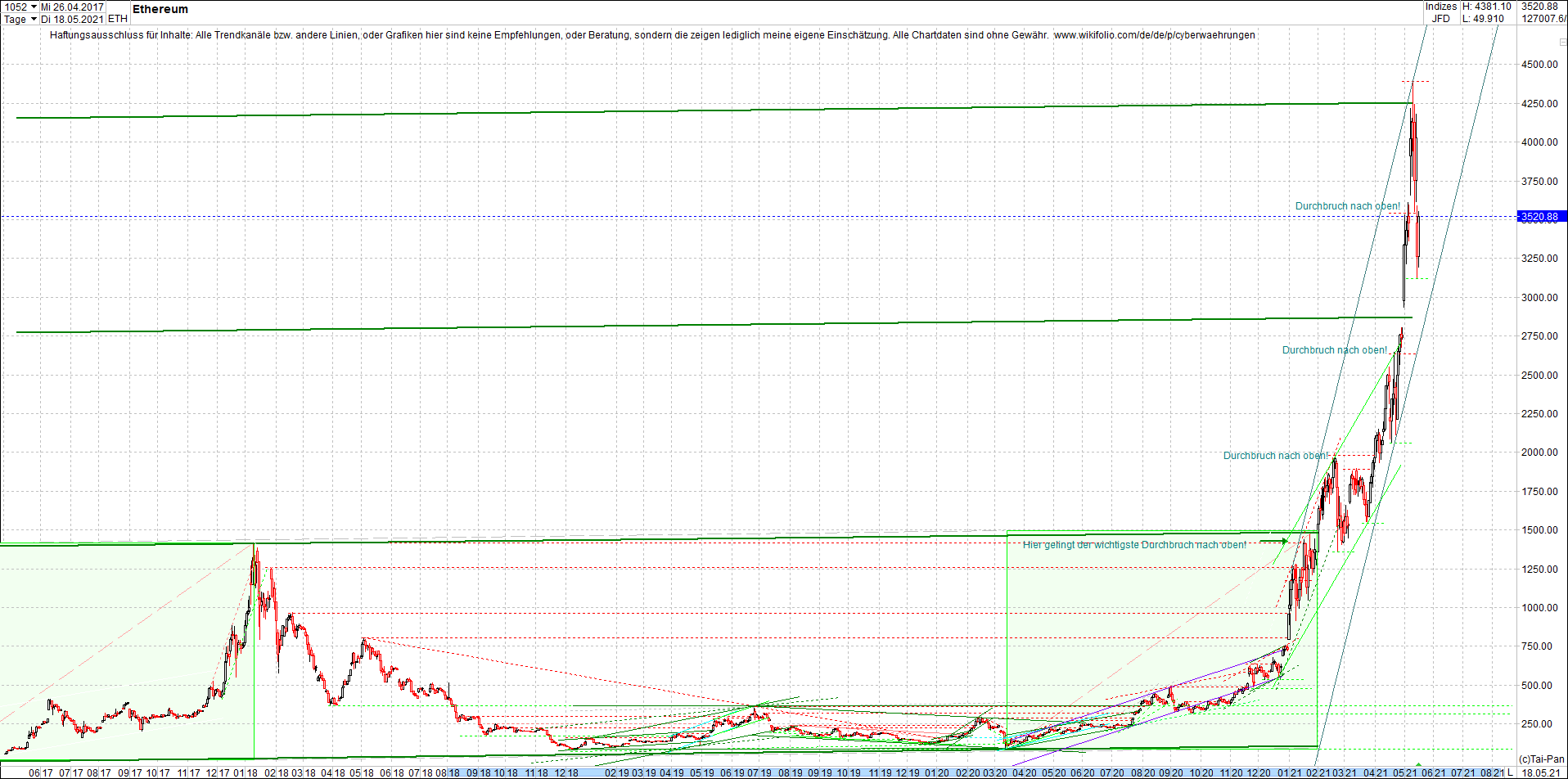Click the ETH symbol field
This screenshot has height=779, width=1568.
[116, 18]
